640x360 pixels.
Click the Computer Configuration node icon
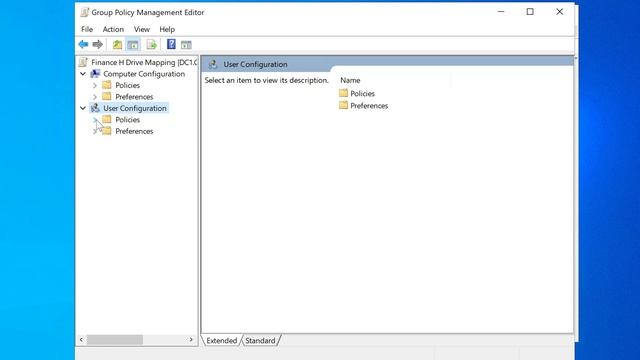click(95, 74)
